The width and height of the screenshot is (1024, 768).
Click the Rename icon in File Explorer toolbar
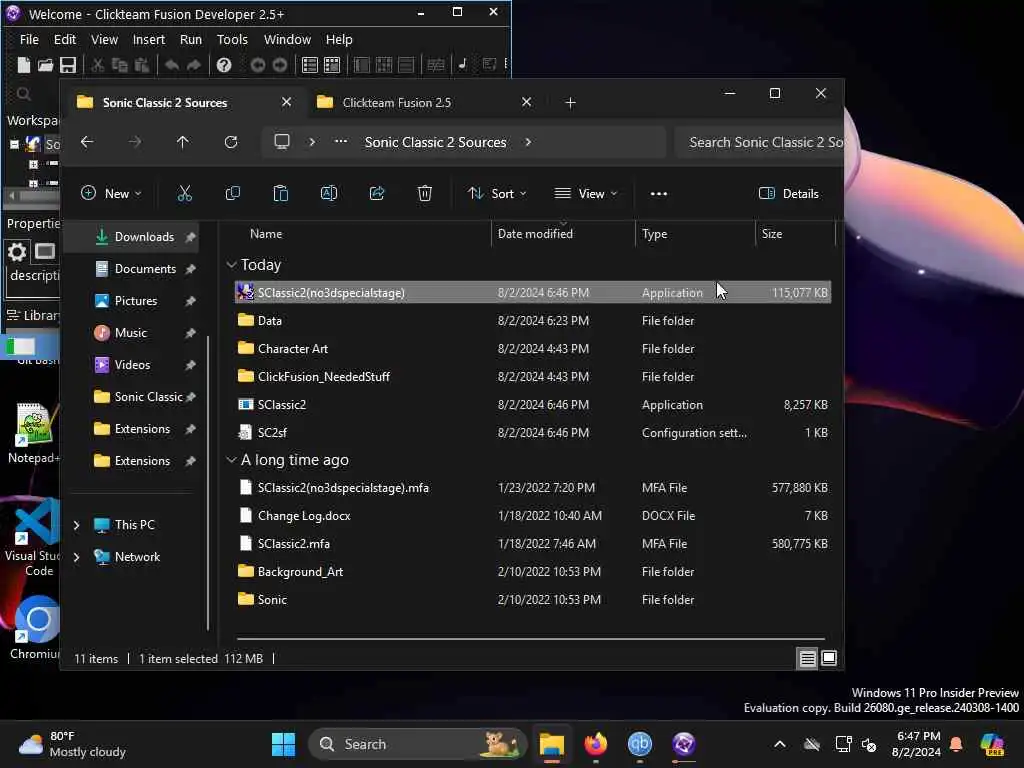(328, 193)
